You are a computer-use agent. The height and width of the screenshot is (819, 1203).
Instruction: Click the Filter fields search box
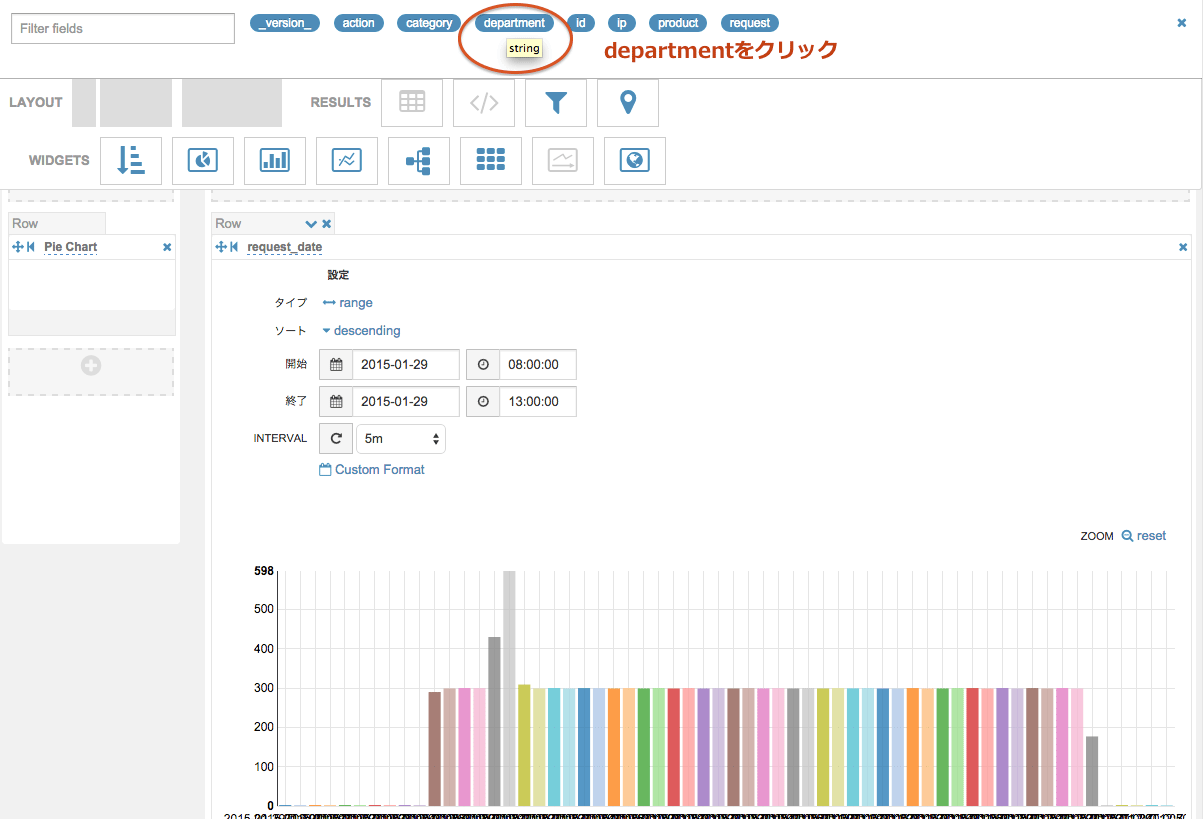click(x=122, y=29)
